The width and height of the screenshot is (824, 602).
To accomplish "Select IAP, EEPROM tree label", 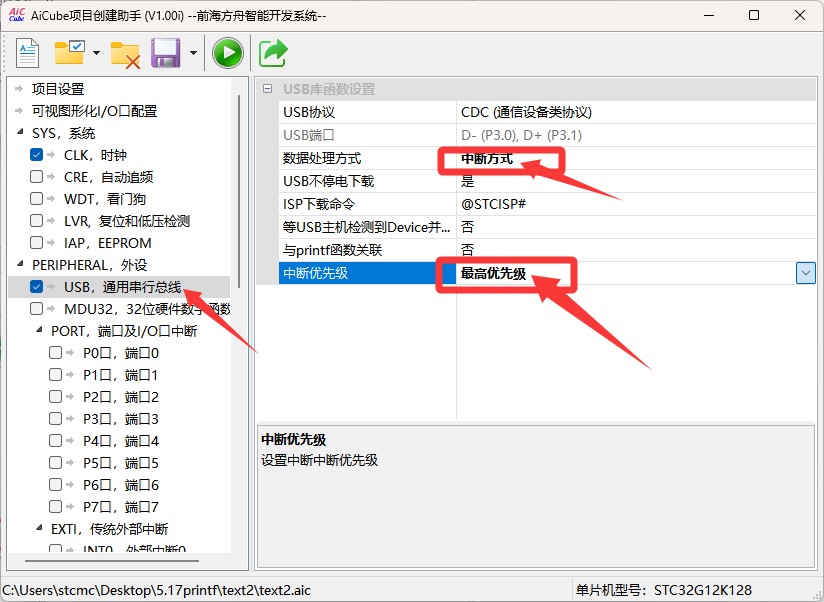I will [108, 243].
